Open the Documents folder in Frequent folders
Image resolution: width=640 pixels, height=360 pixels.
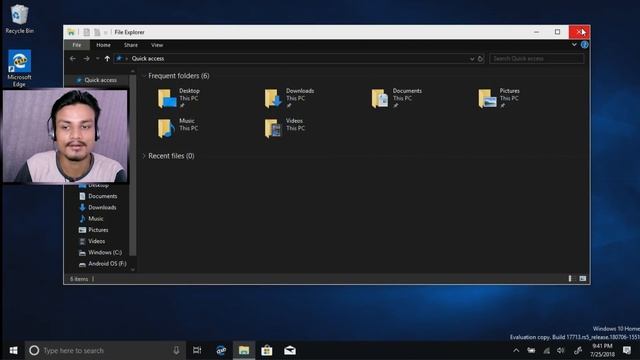(x=396, y=98)
